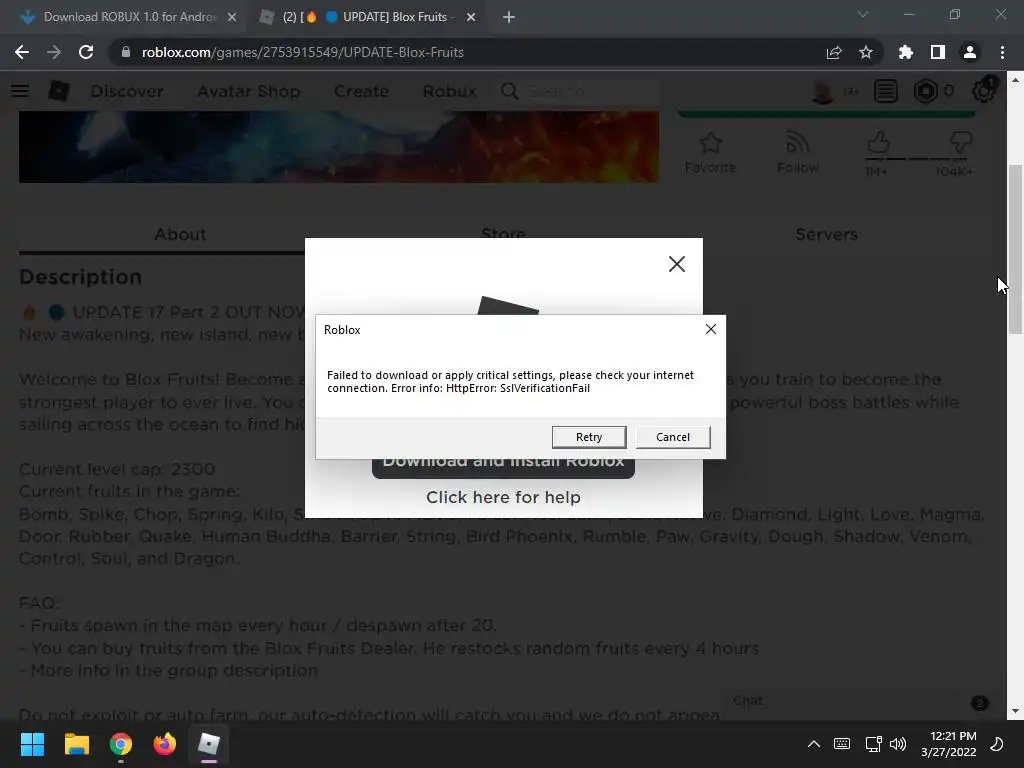Open the volume control tray icon
Viewport: 1024px width, 768px height.
(898, 744)
